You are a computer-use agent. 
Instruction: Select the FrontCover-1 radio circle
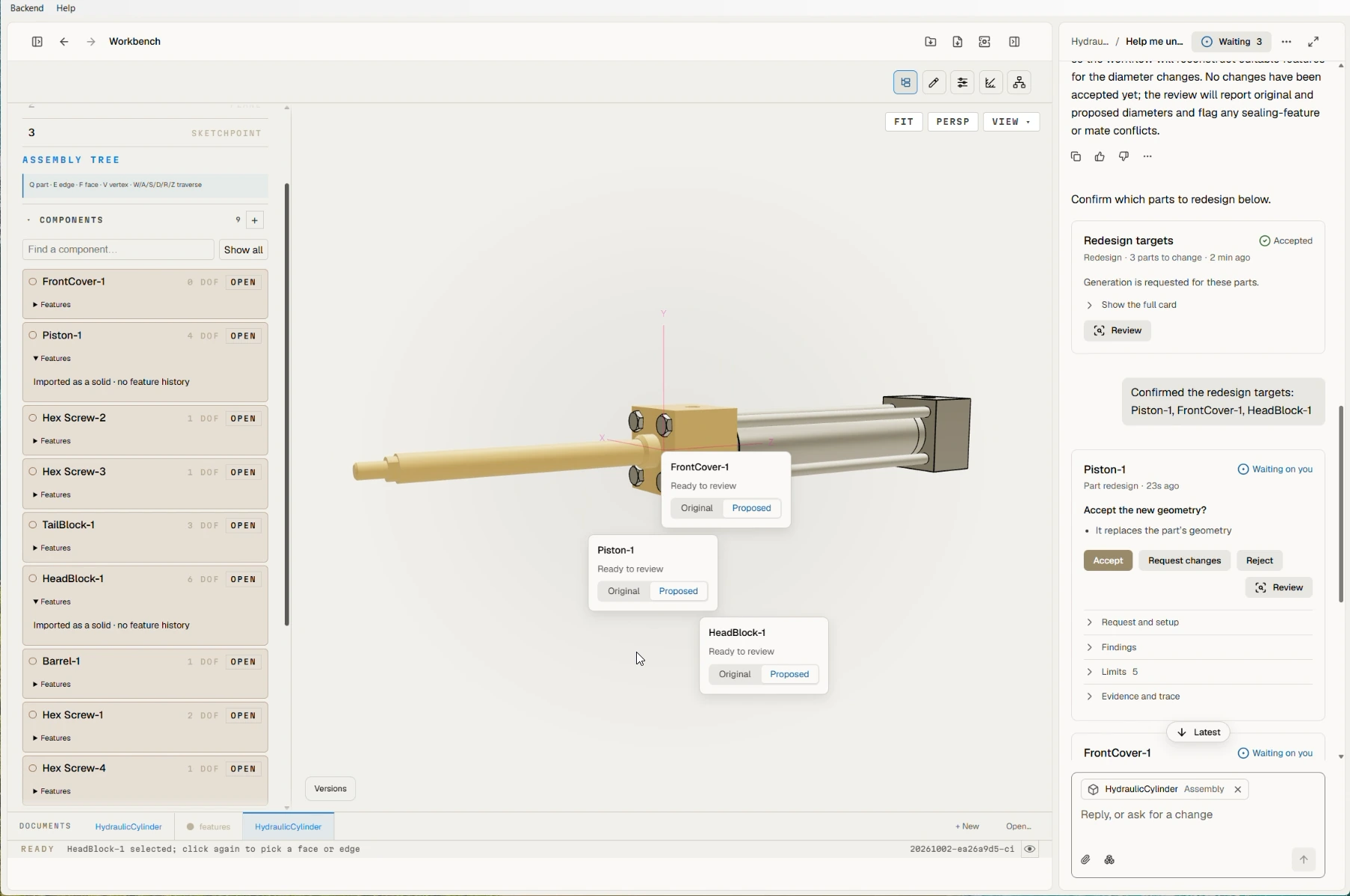pos(33,282)
